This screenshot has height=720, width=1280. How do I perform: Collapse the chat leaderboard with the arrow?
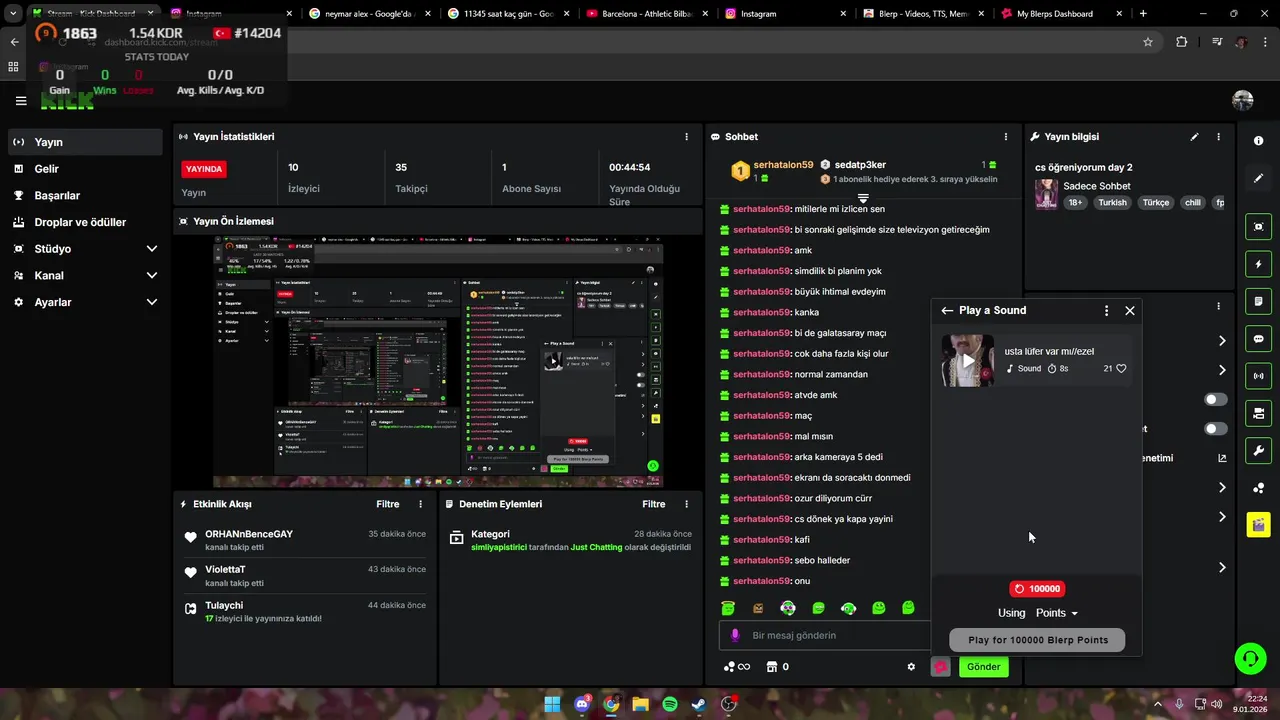[x=863, y=199]
